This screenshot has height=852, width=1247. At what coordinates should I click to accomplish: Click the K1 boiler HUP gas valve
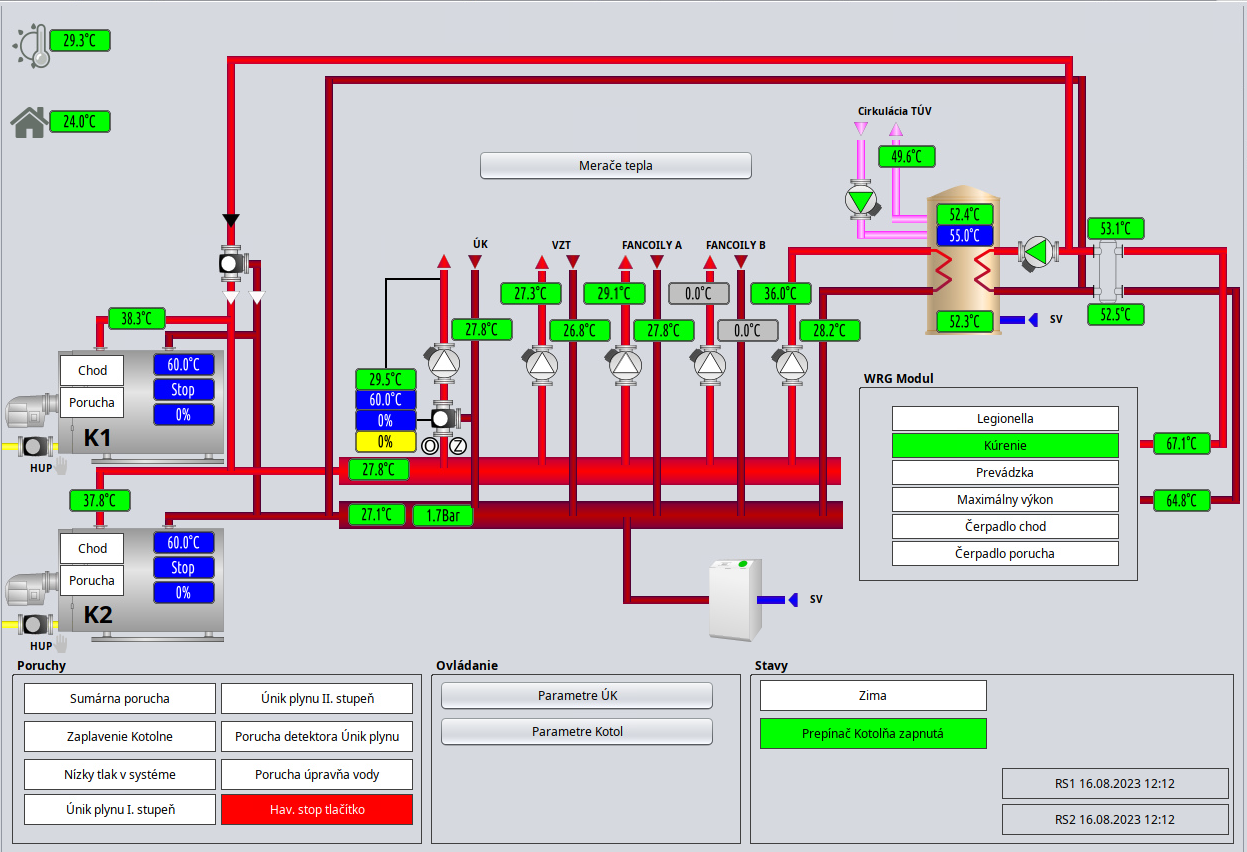pos(36,446)
